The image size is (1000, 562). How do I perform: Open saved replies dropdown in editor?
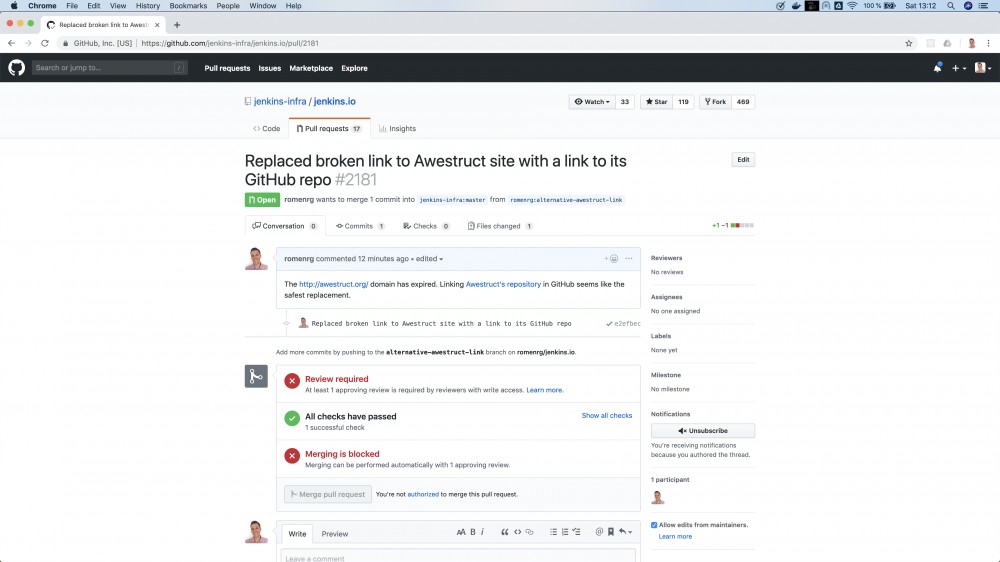tap(625, 532)
